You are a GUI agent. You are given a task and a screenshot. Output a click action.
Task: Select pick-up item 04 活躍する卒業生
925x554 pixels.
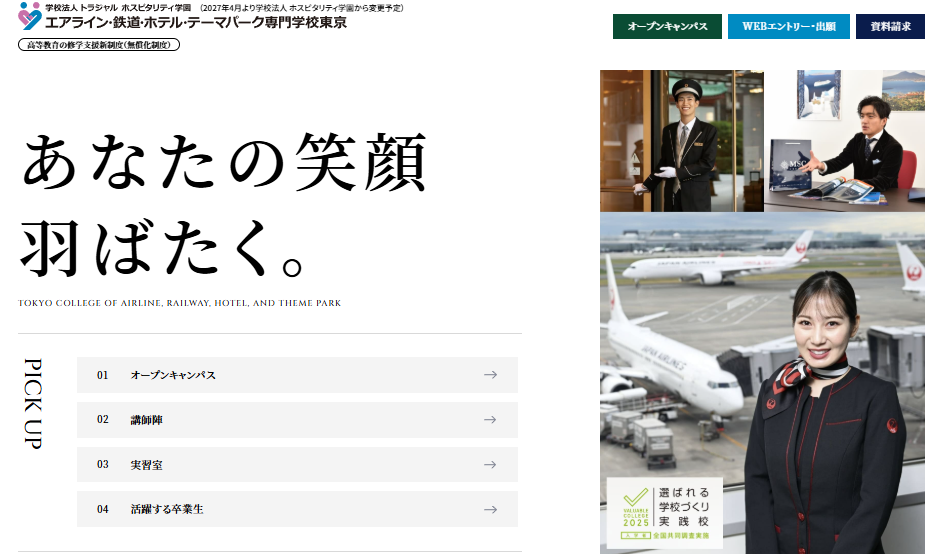point(297,509)
